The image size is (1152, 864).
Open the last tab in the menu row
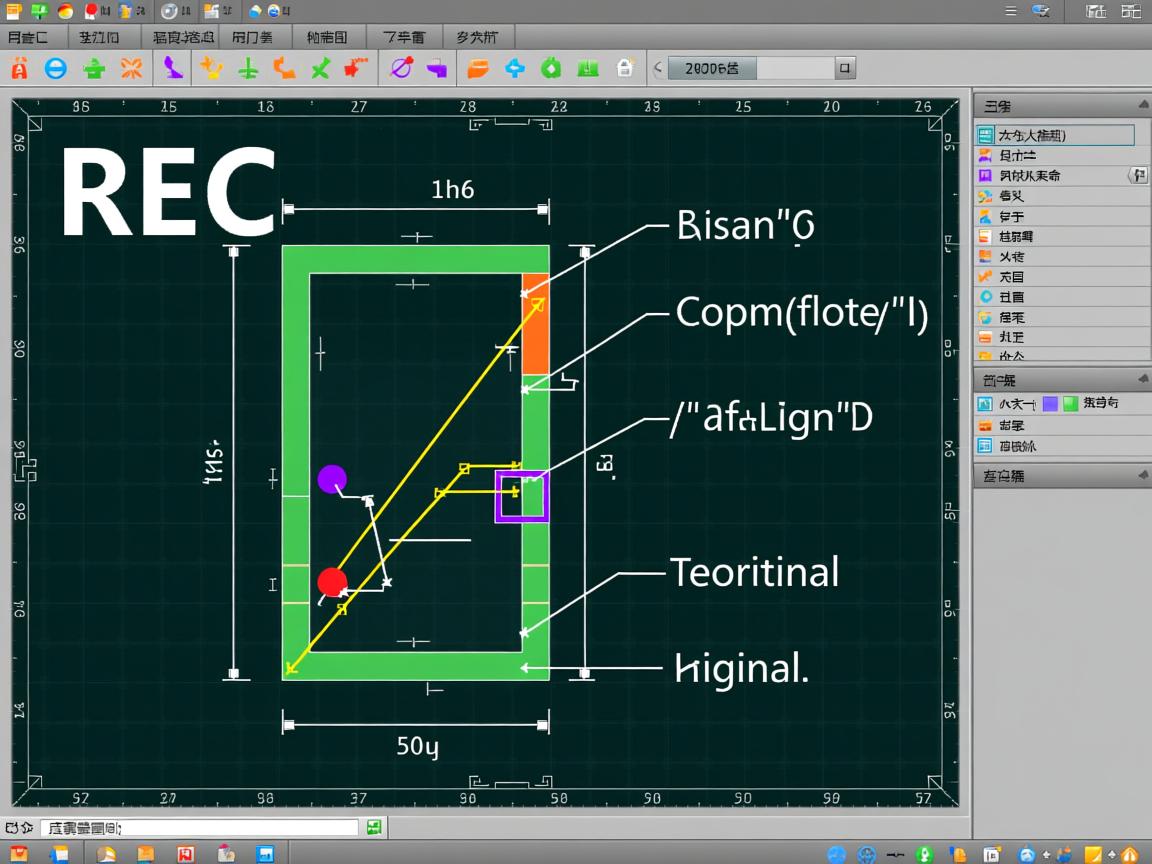(477, 37)
